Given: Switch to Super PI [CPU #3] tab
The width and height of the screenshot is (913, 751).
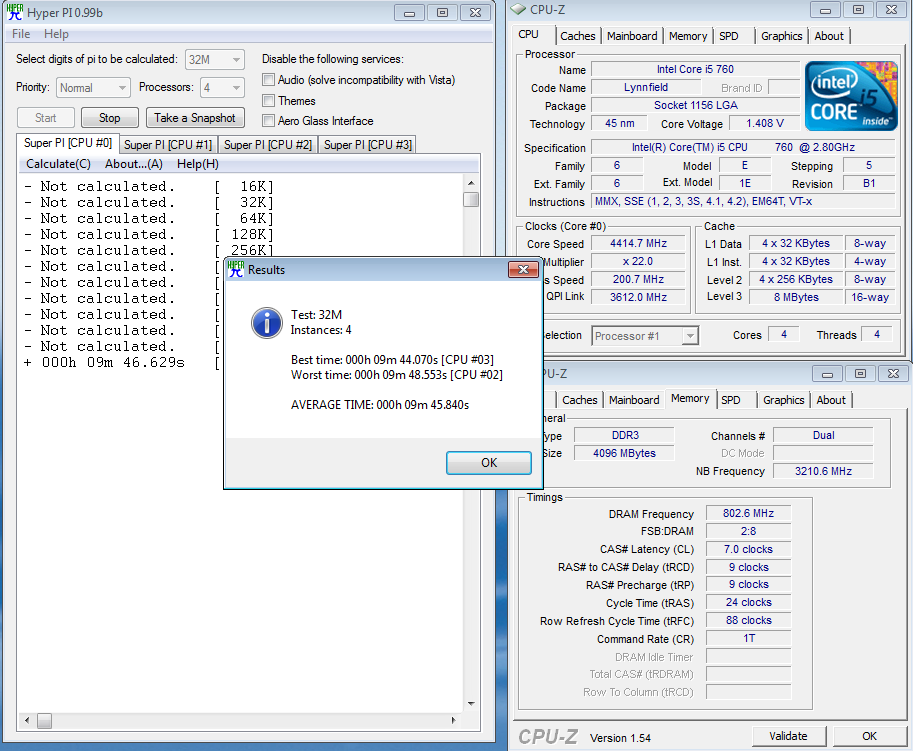Looking at the screenshot, I should tap(368, 144).
